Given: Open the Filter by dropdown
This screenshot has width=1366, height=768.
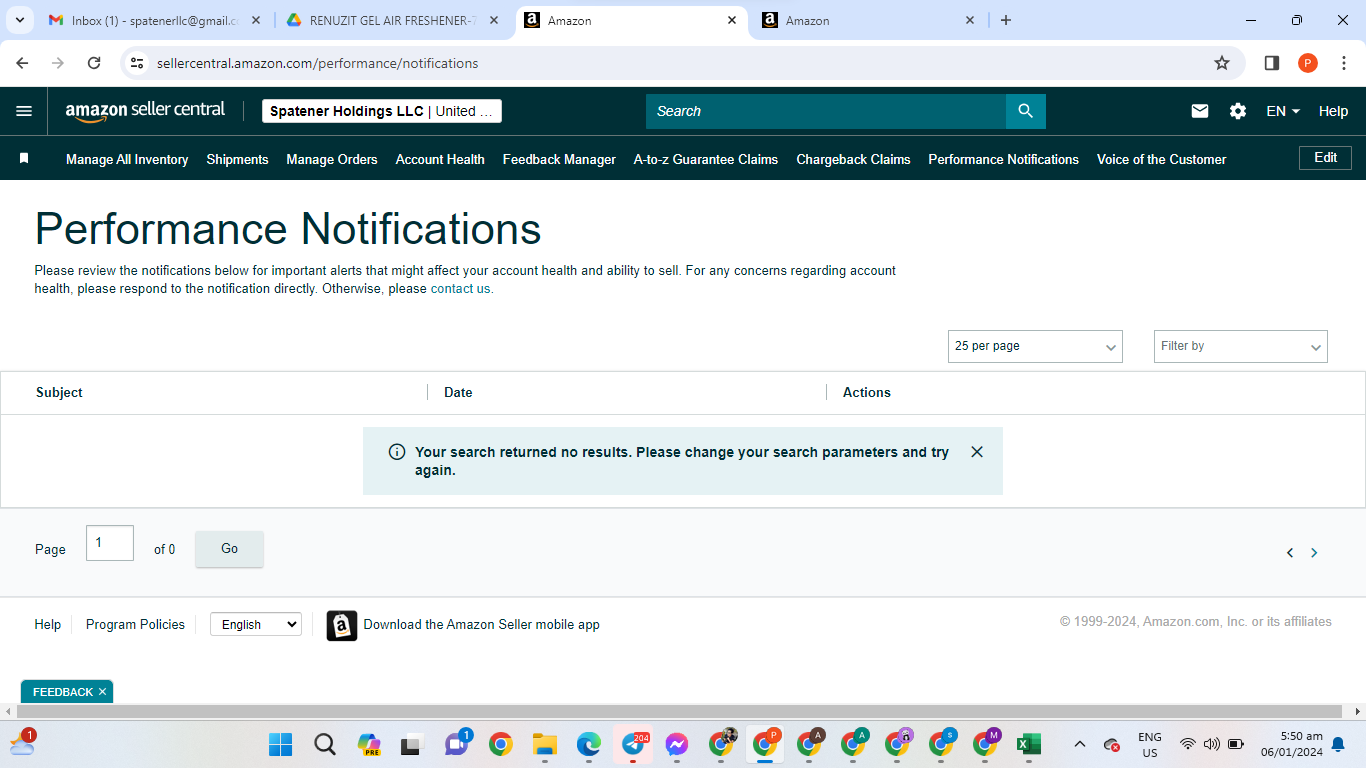Looking at the screenshot, I should (x=1241, y=346).
